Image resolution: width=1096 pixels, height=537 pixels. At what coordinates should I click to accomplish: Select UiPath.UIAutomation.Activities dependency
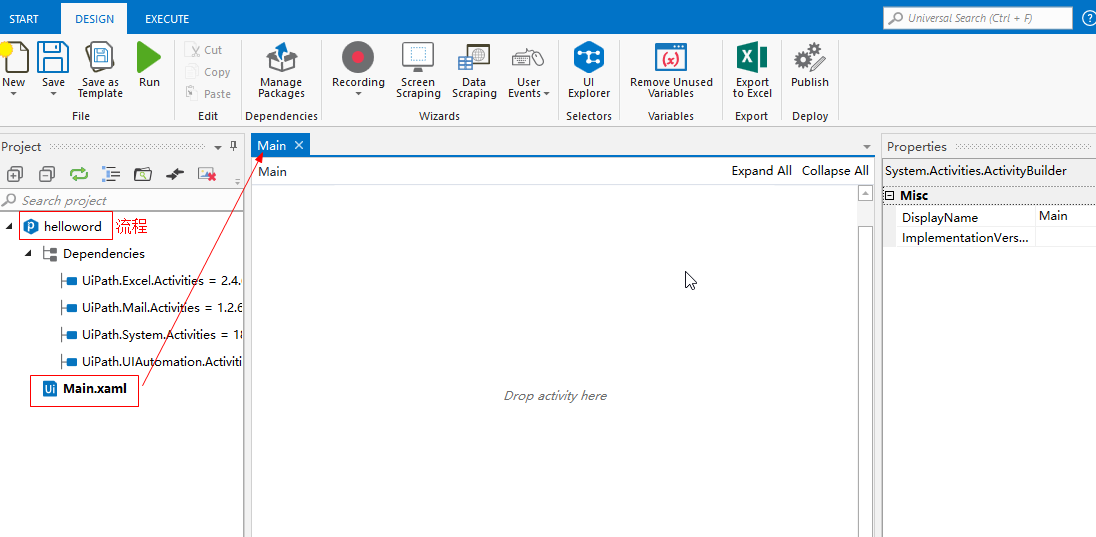coord(161,362)
